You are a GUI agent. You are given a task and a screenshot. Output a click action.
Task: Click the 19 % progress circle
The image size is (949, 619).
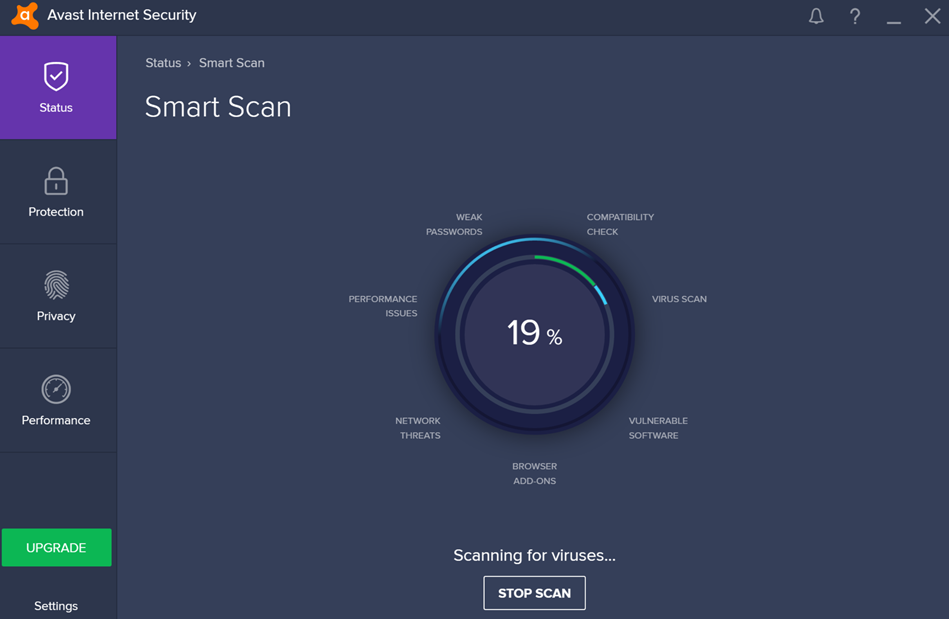[x=534, y=334]
